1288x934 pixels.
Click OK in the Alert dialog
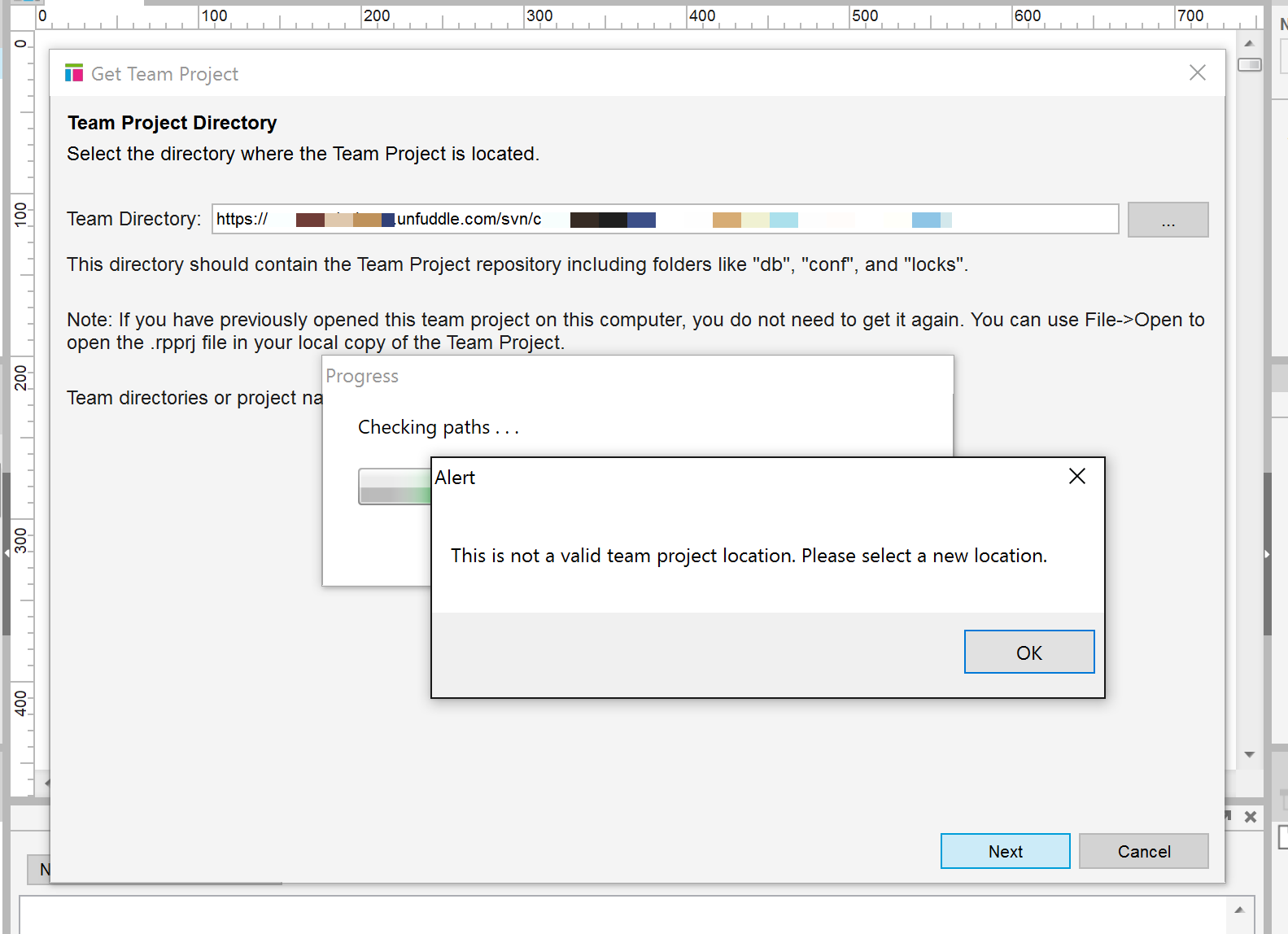(x=1029, y=652)
